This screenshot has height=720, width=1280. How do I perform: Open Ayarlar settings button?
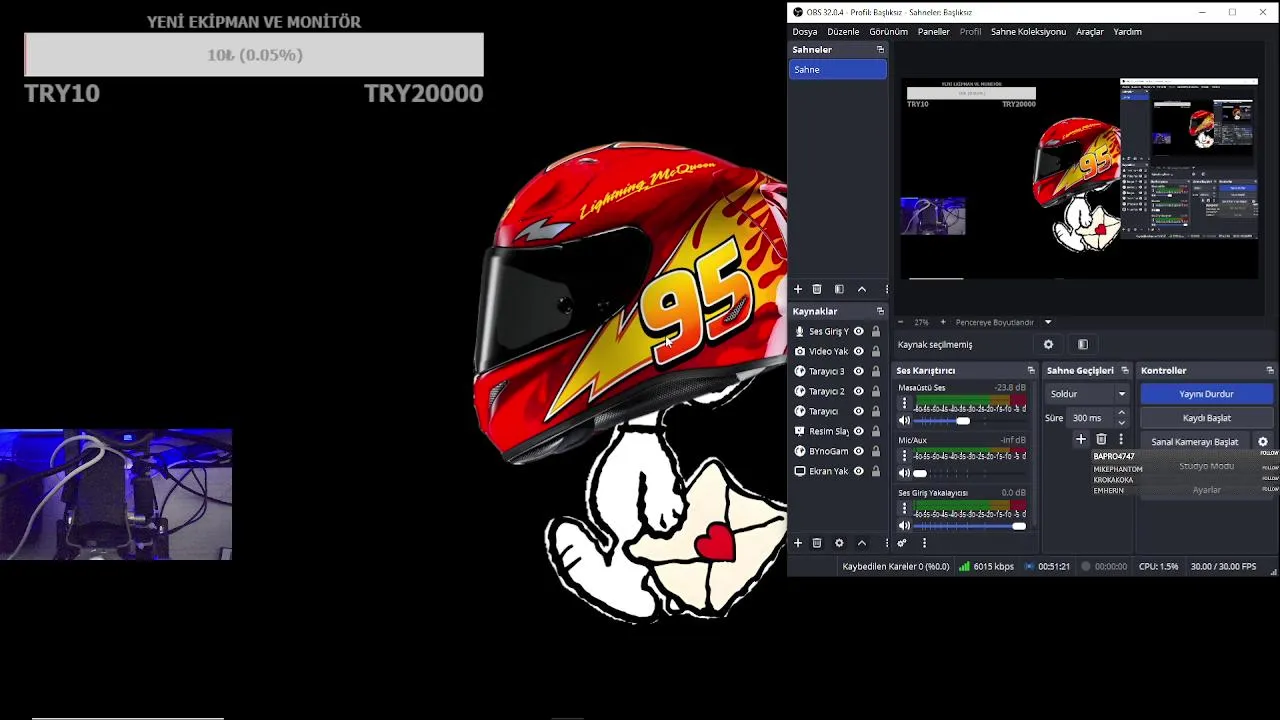click(1206, 490)
